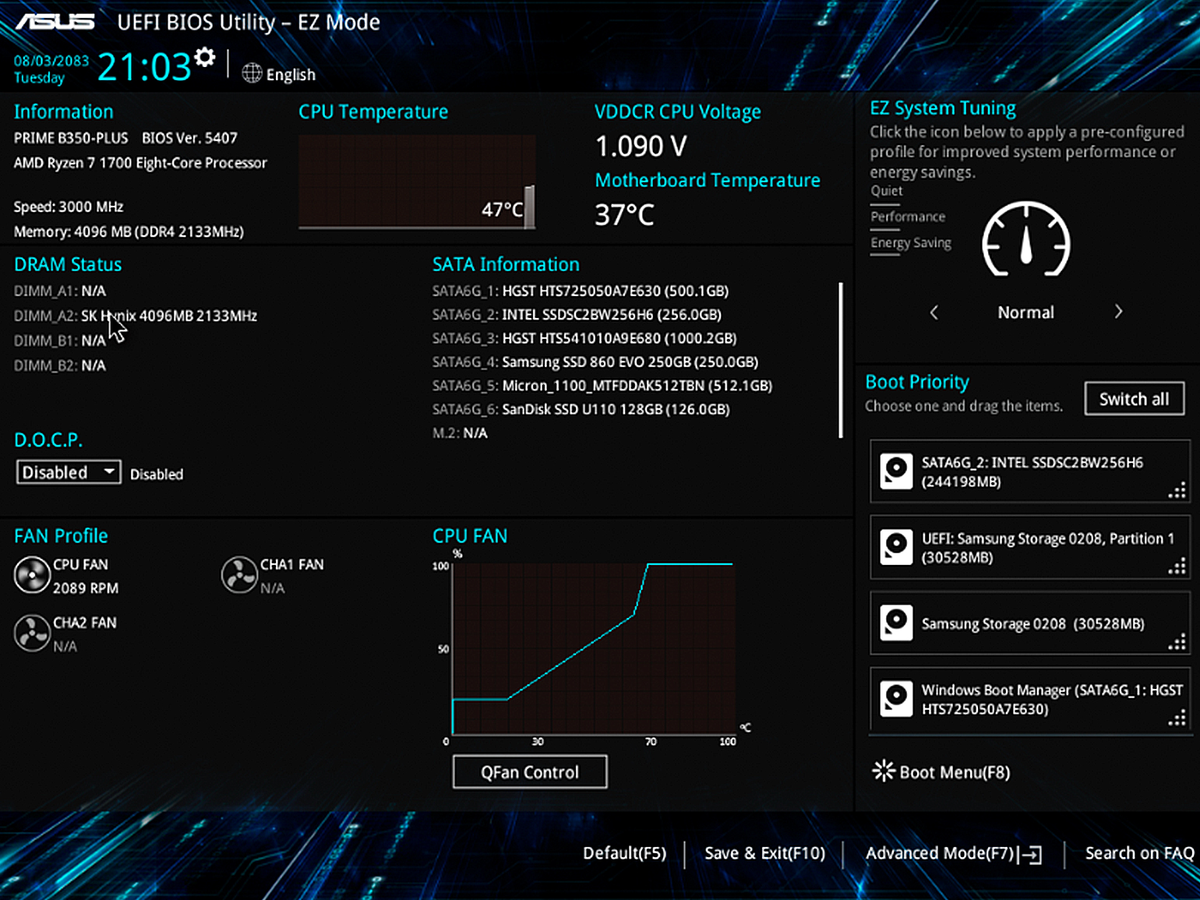Screen dimensions: 1200x900
Task: Select the CHA1 FAN icon
Action: (238, 575)
